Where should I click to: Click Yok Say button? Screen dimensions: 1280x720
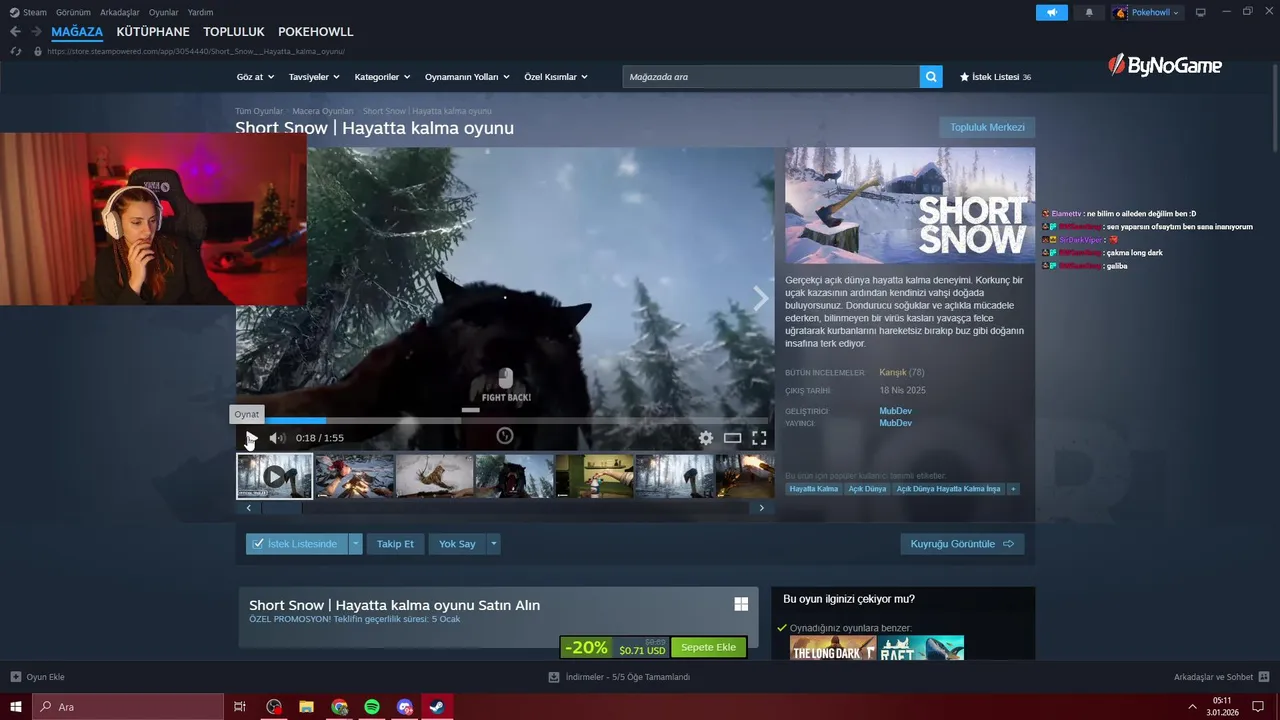pos(457,544)
